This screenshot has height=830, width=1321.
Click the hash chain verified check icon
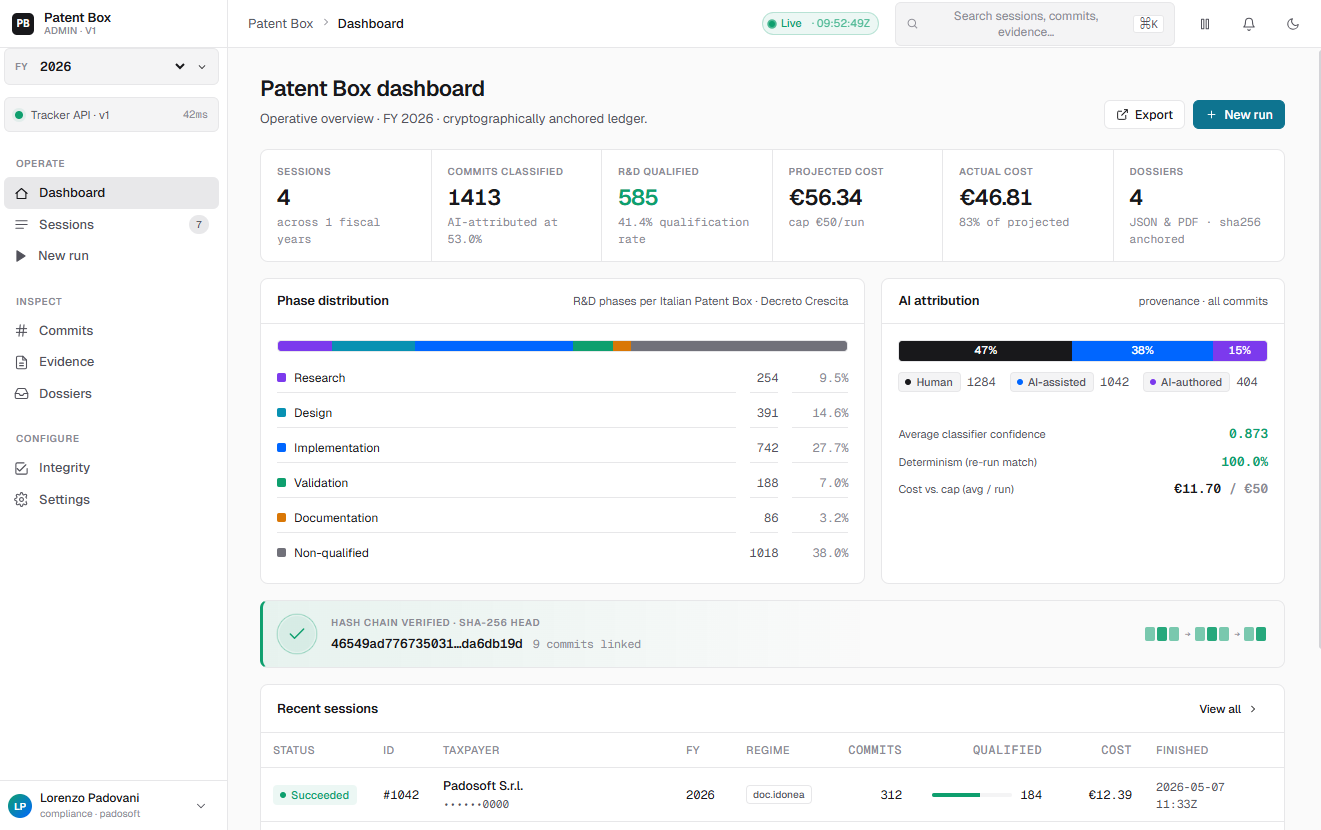click(297, 634)
